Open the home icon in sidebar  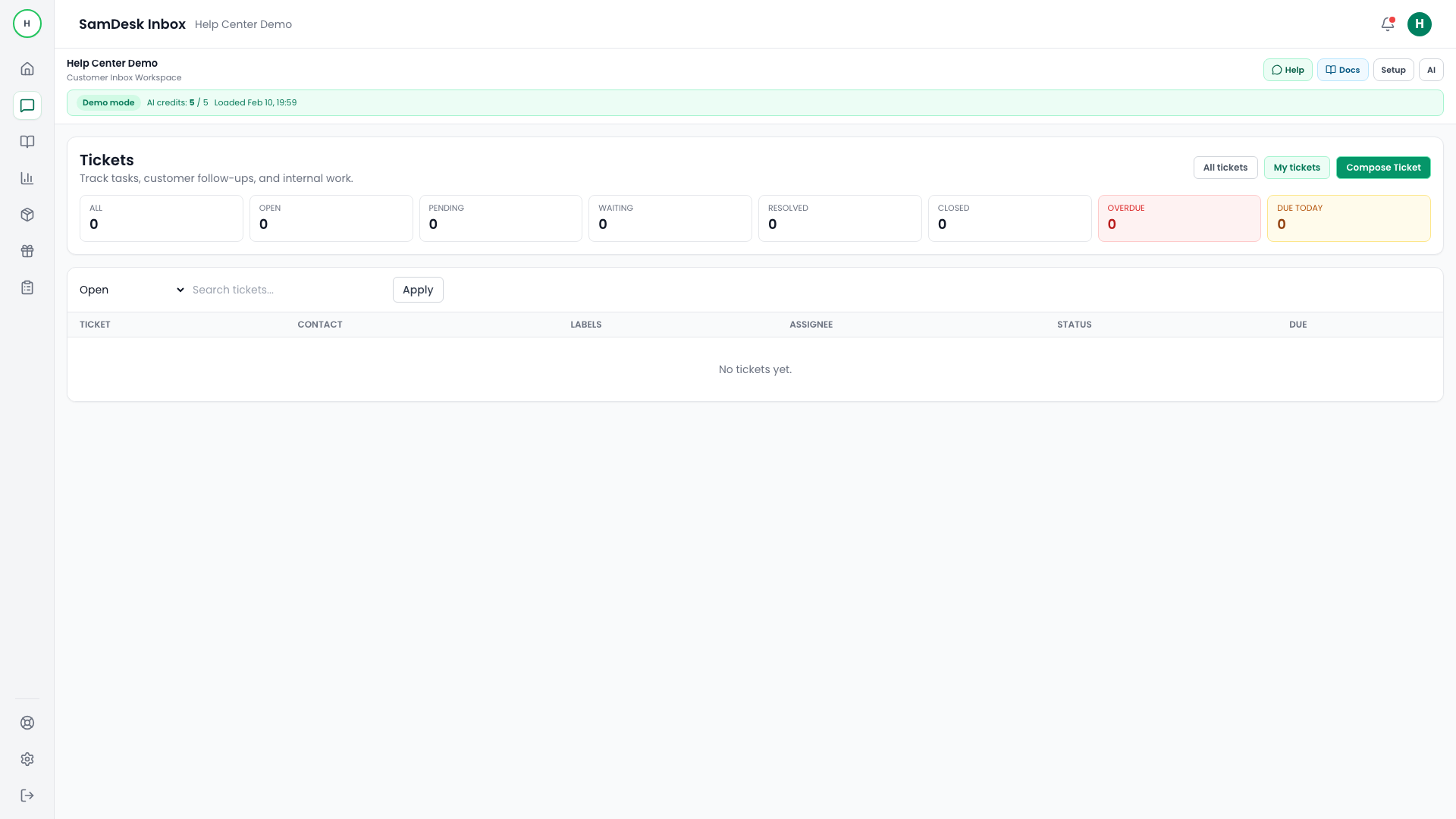pos(27,69)
